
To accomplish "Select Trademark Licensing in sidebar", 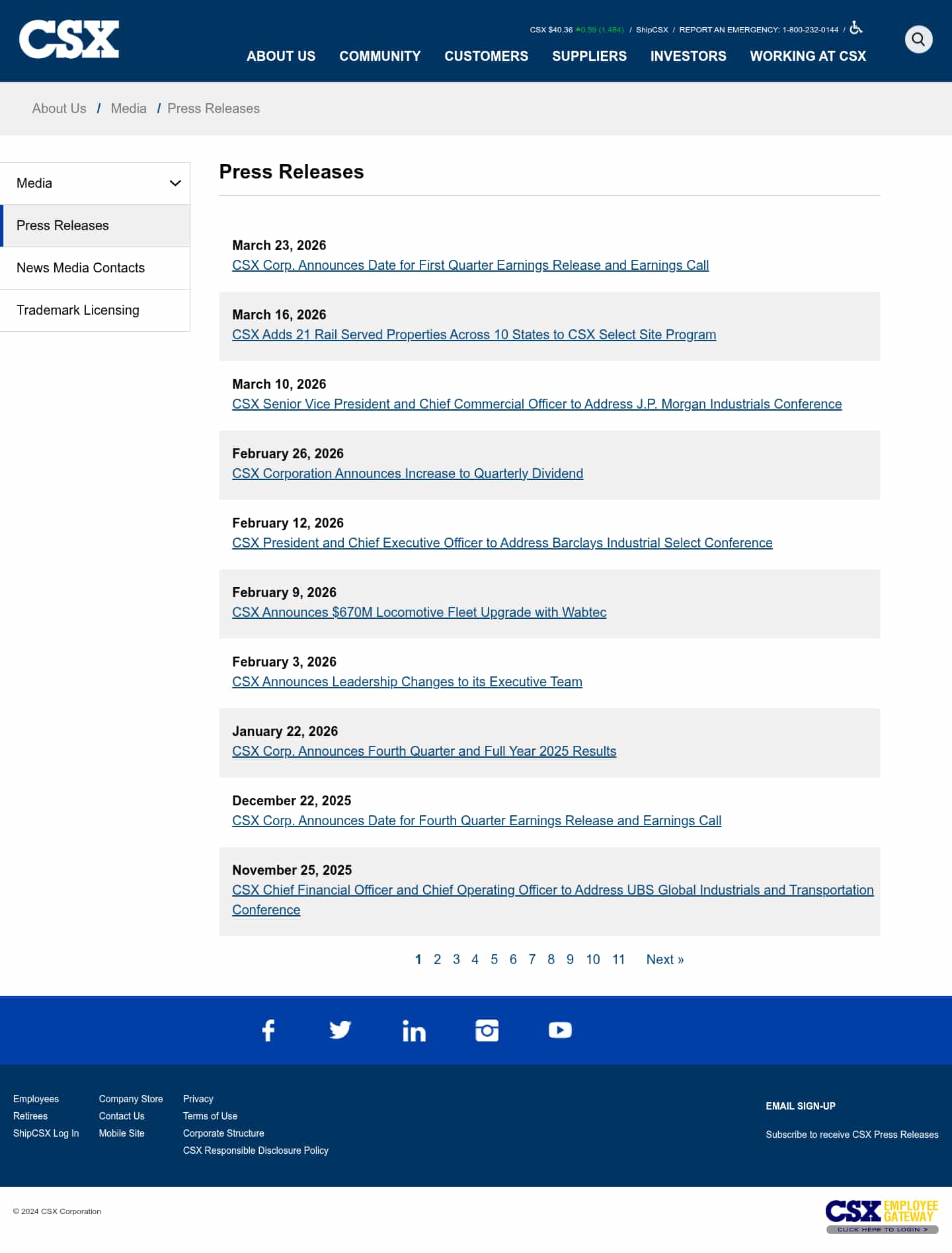I will 78,310.
